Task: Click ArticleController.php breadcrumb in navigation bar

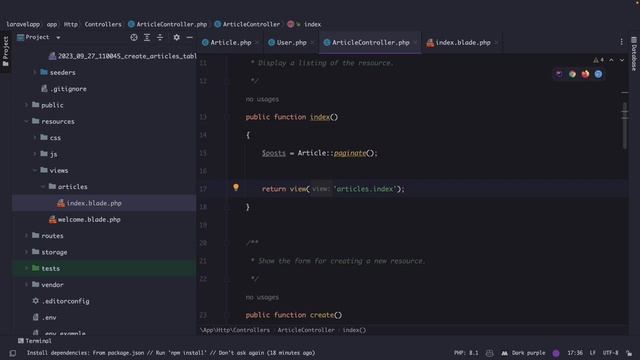Action: 168,24
